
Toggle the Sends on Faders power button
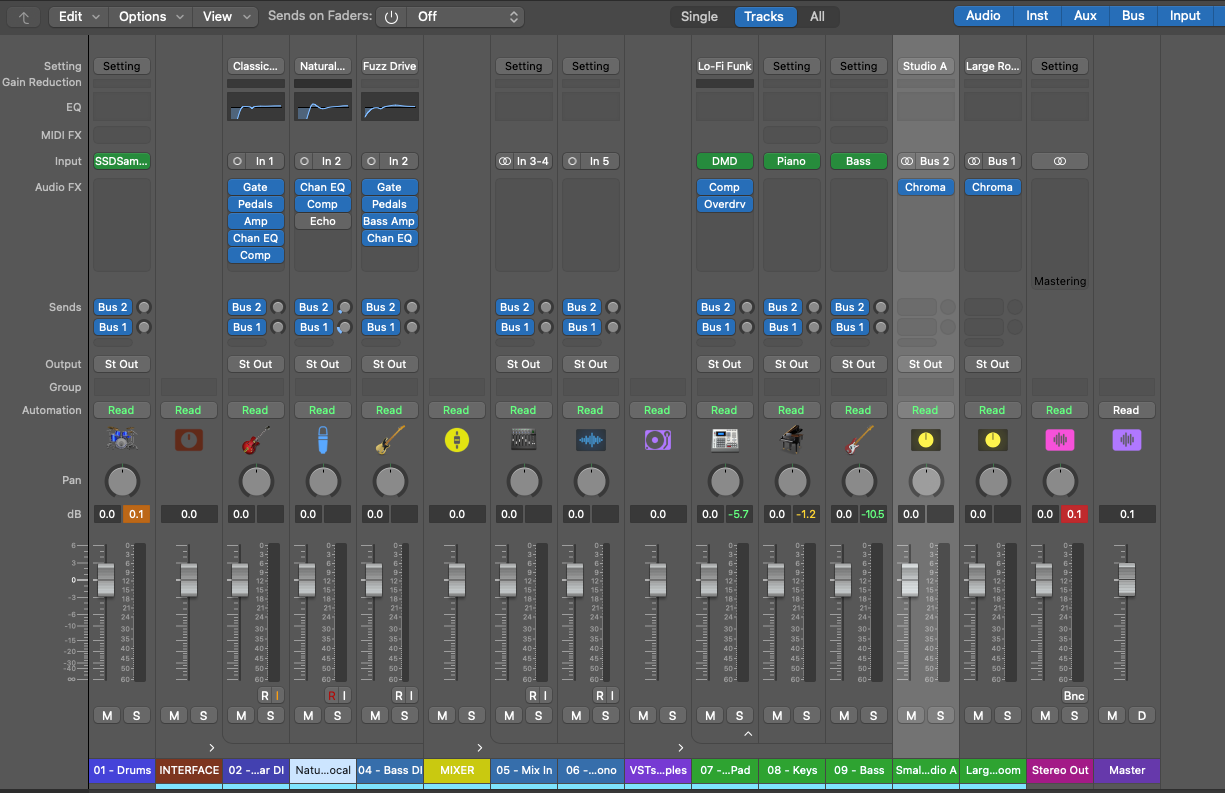[391, 16]
